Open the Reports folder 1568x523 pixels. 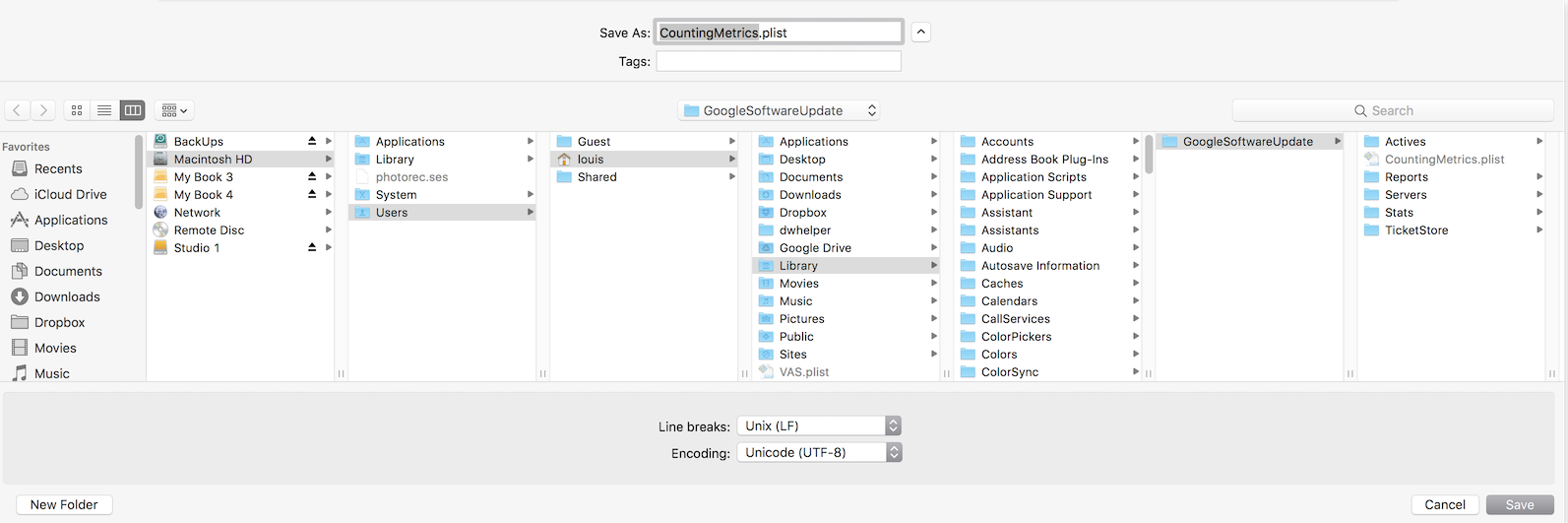point(1452,176)
